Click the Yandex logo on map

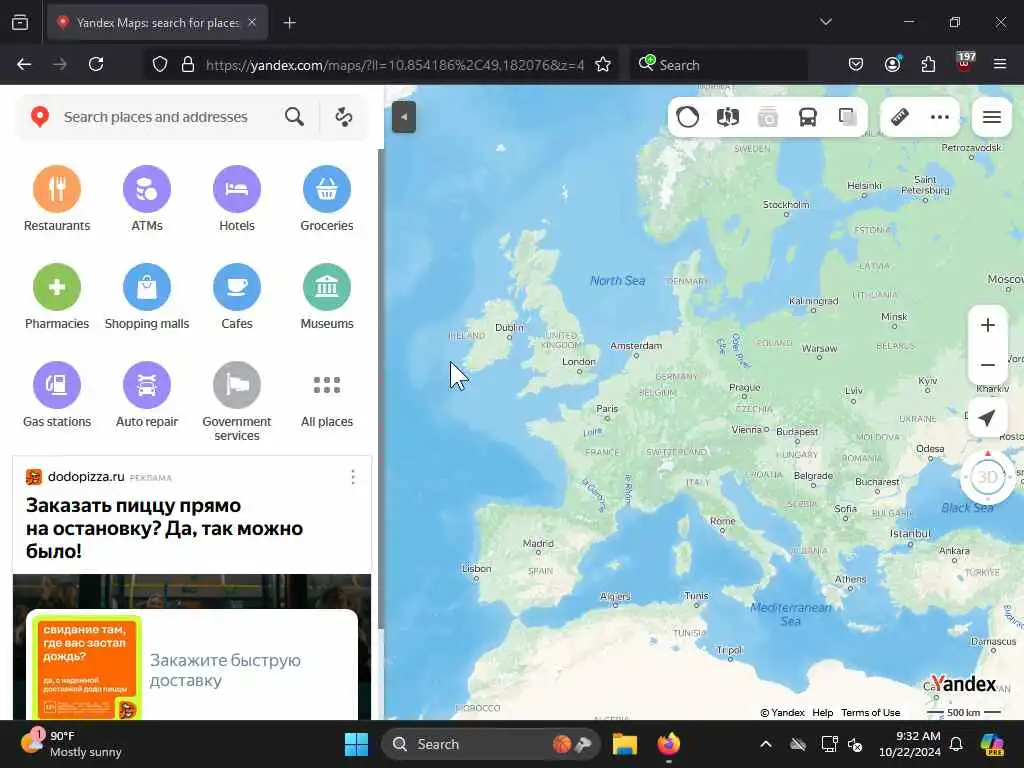[x=963, y=684]
